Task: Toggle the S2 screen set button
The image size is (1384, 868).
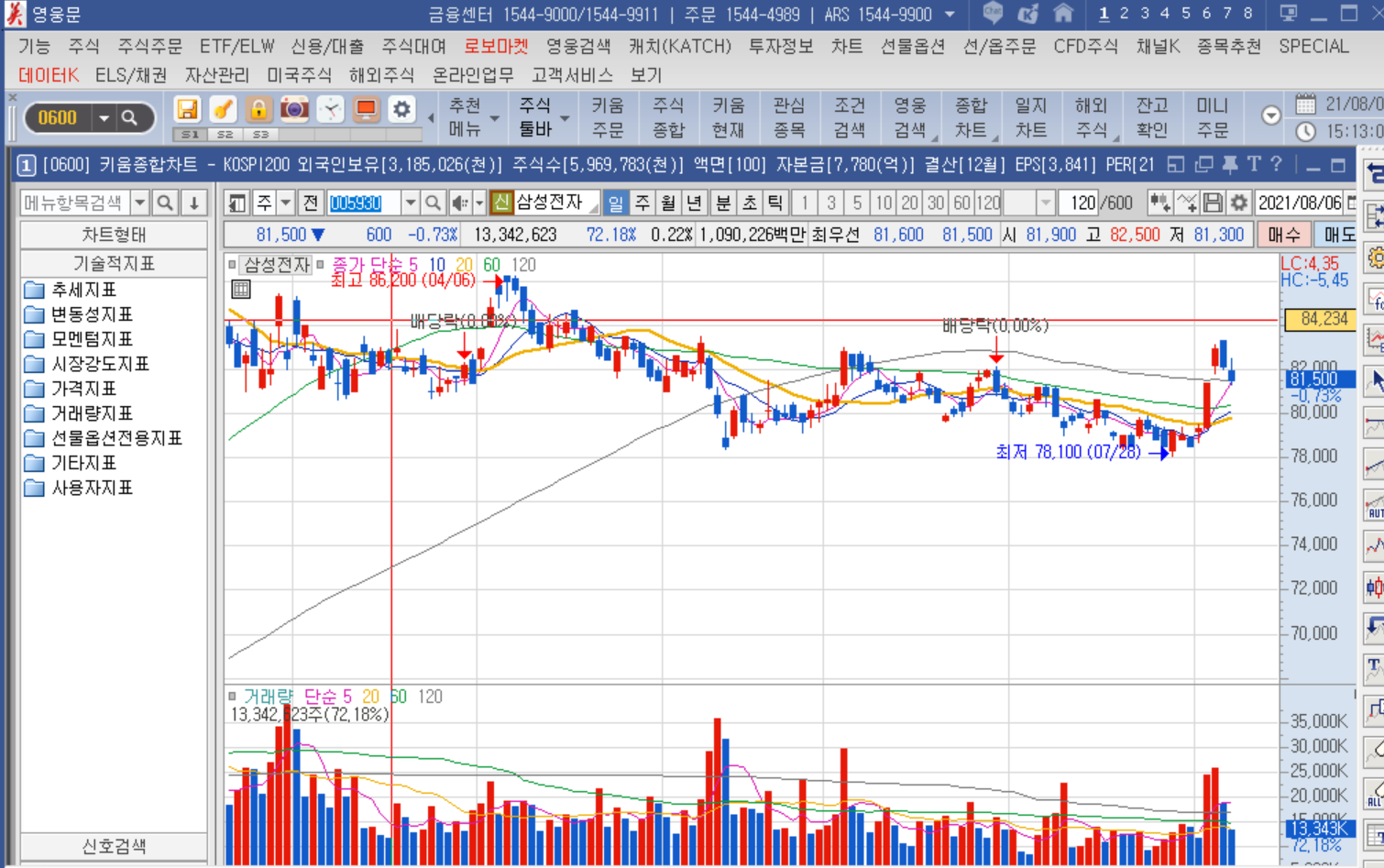Action: click(x=225, y=135)
